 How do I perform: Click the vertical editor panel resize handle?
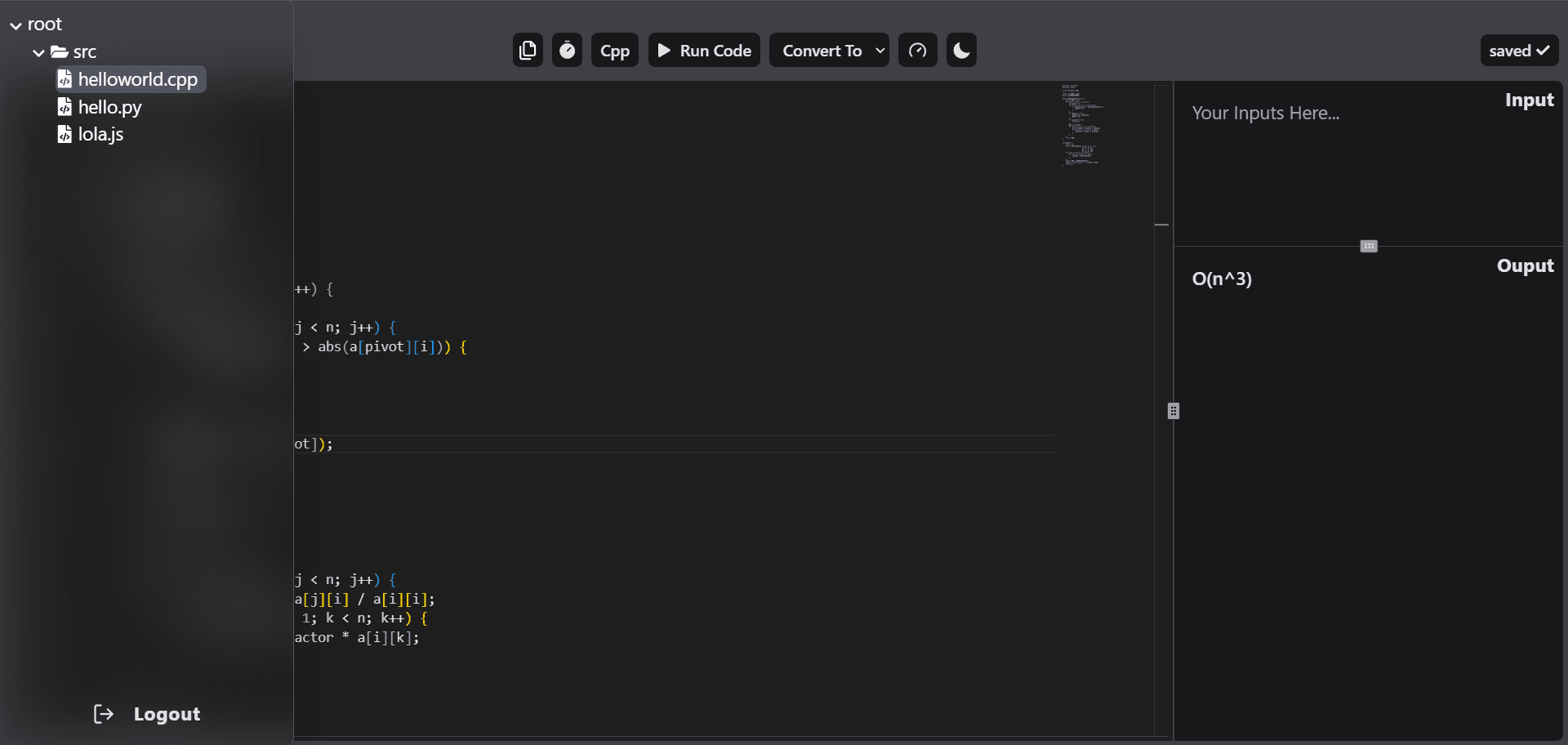coord(1174,411)
